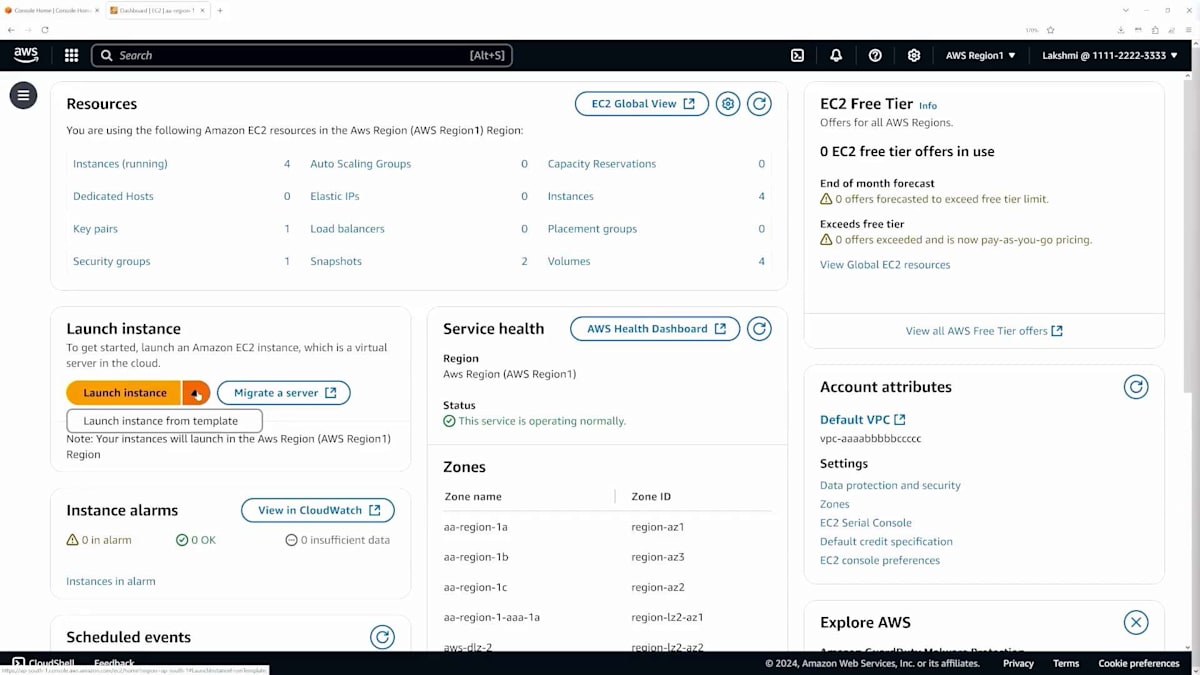Image resolution: width=1200 pixels, height=675 pixels.
Task: Open the AWS services grid menu
Action: 71,55
